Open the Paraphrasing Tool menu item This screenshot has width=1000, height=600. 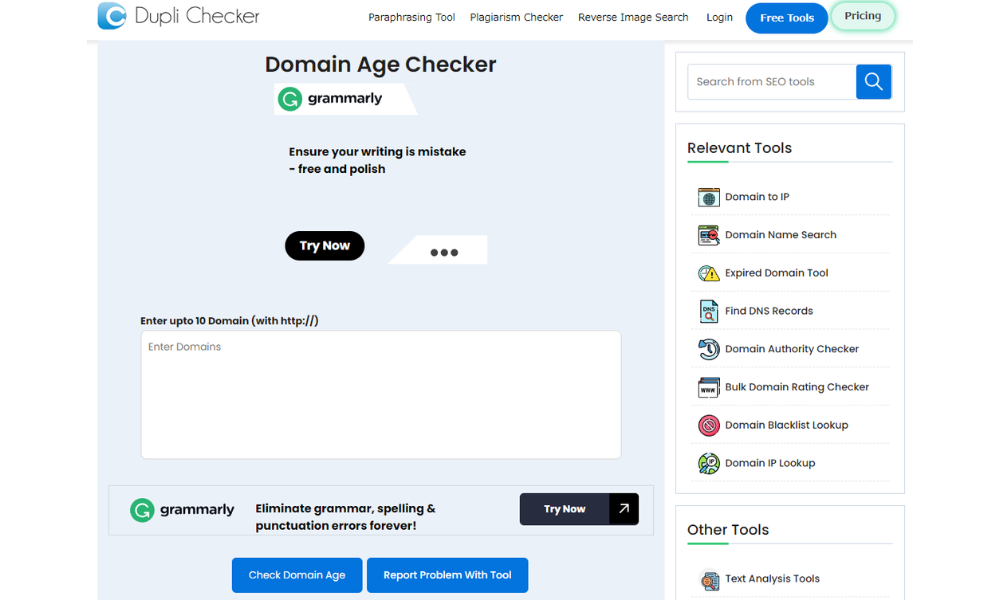click(412, 17)
